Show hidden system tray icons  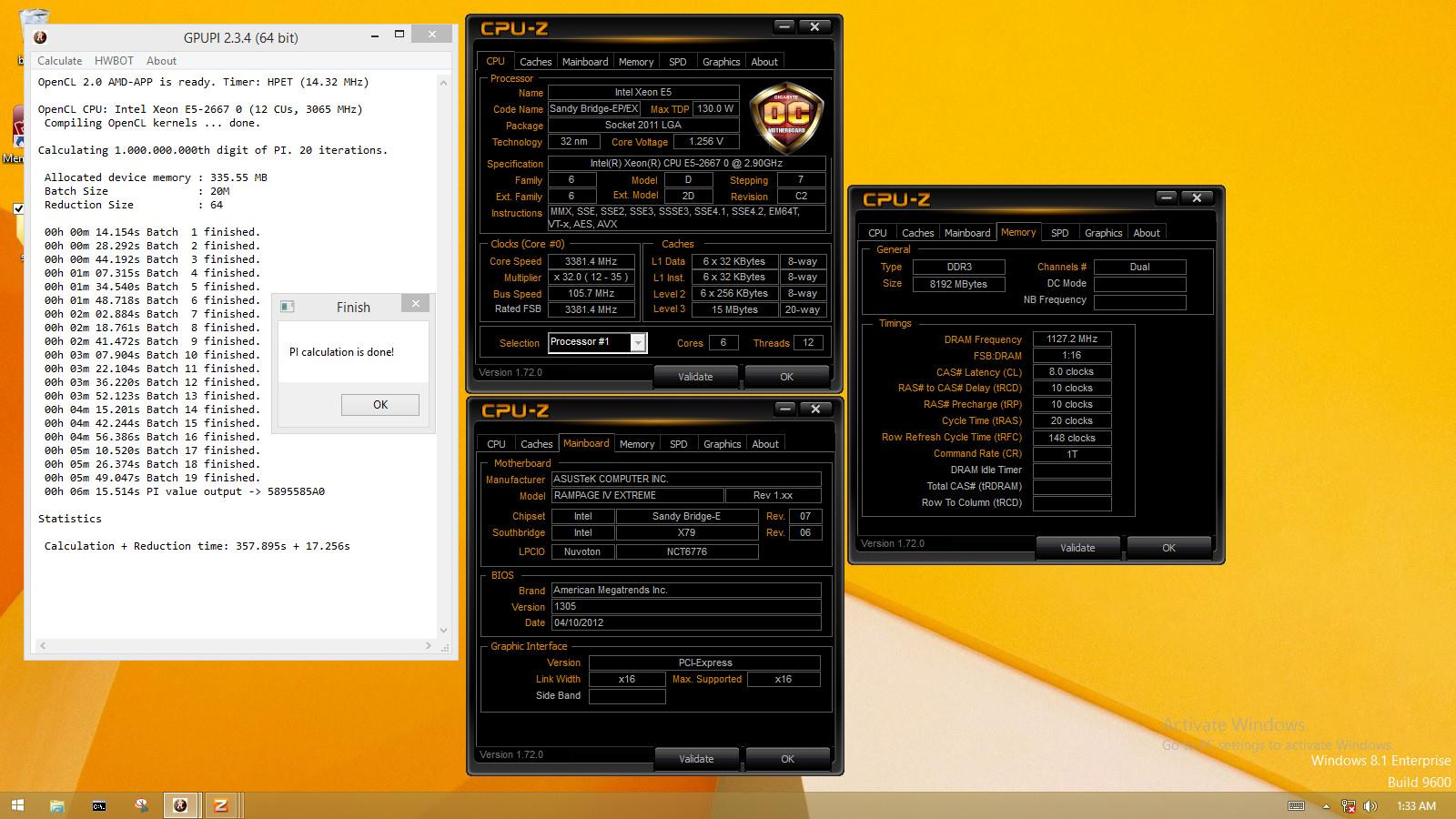[1325, 806]
